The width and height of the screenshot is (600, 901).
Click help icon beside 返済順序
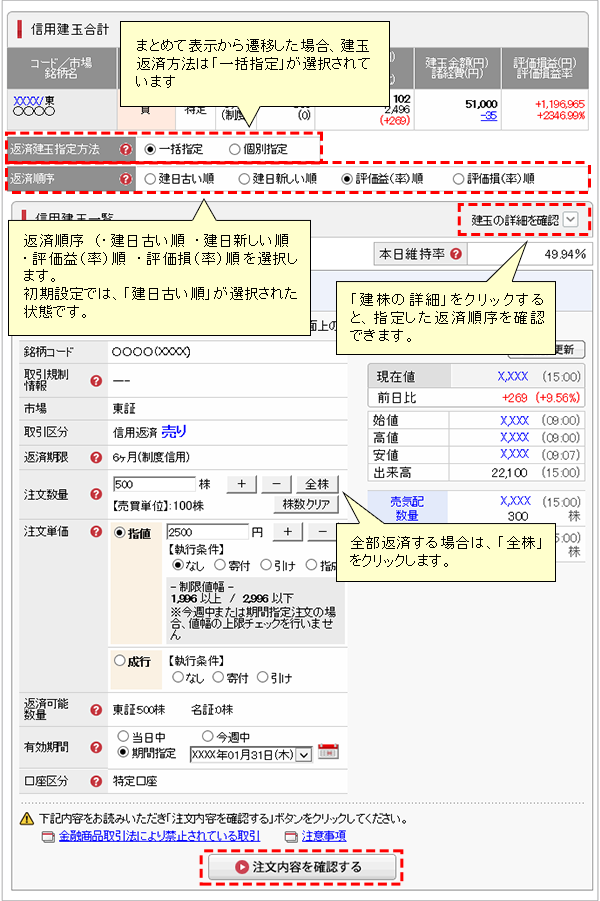coord(126,179)
